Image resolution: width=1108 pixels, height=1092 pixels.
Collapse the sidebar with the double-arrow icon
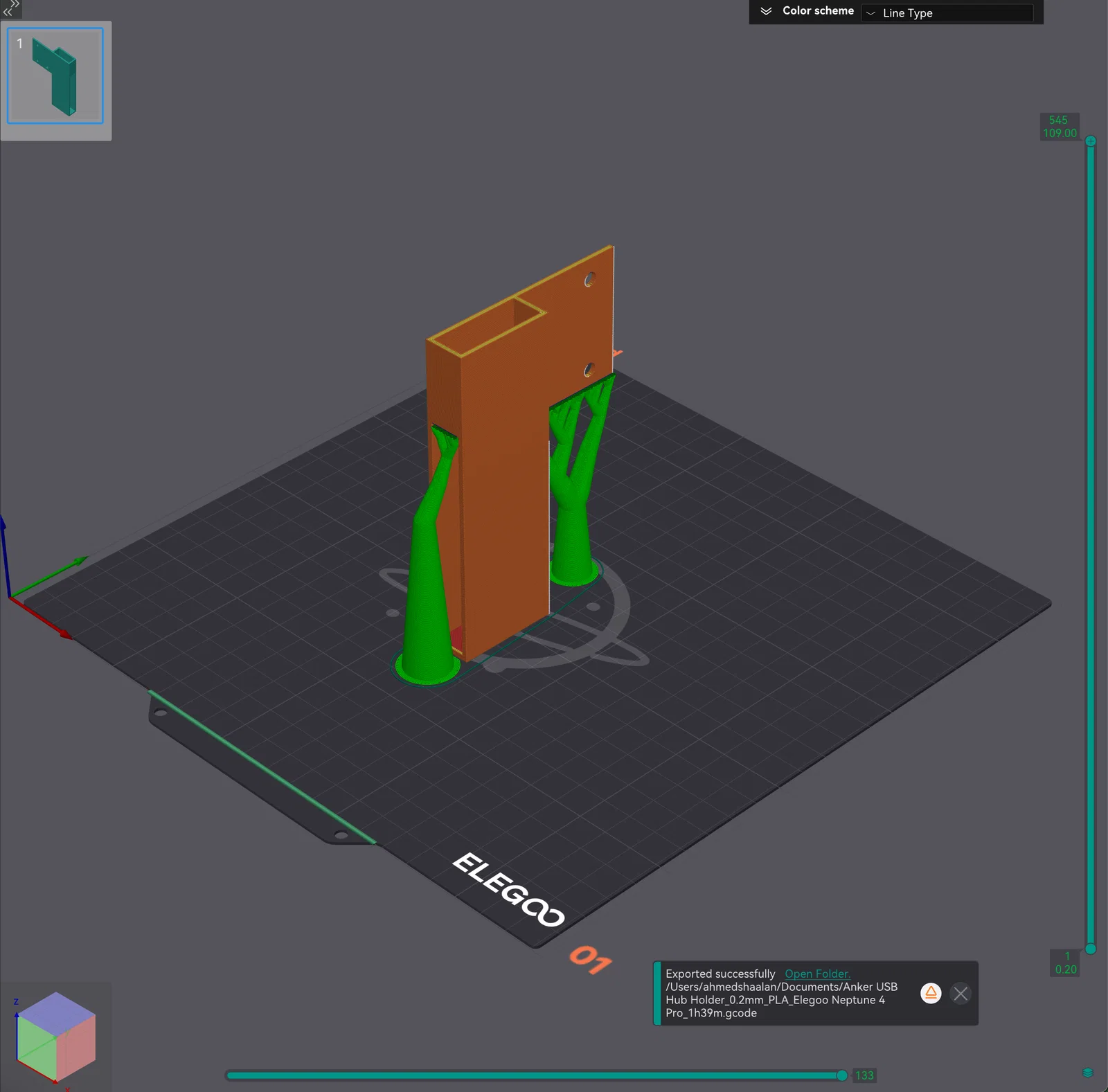click(11, 8)
